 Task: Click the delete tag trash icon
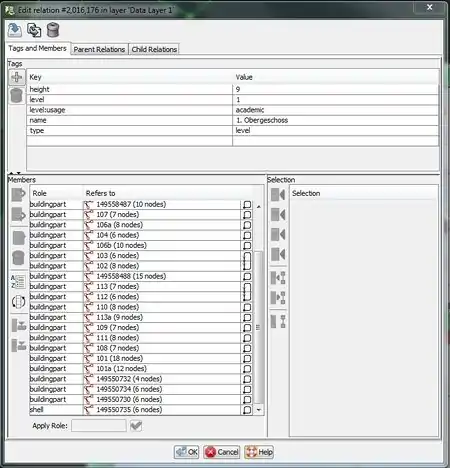coord(17,96)
